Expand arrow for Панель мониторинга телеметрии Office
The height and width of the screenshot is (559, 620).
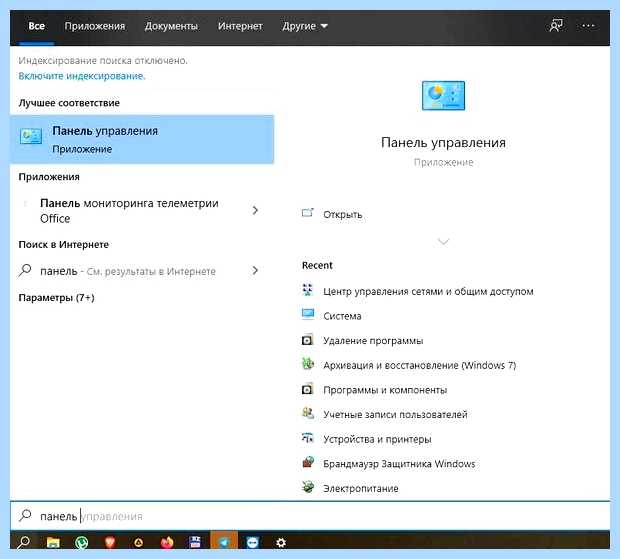(x=255, y=210)
